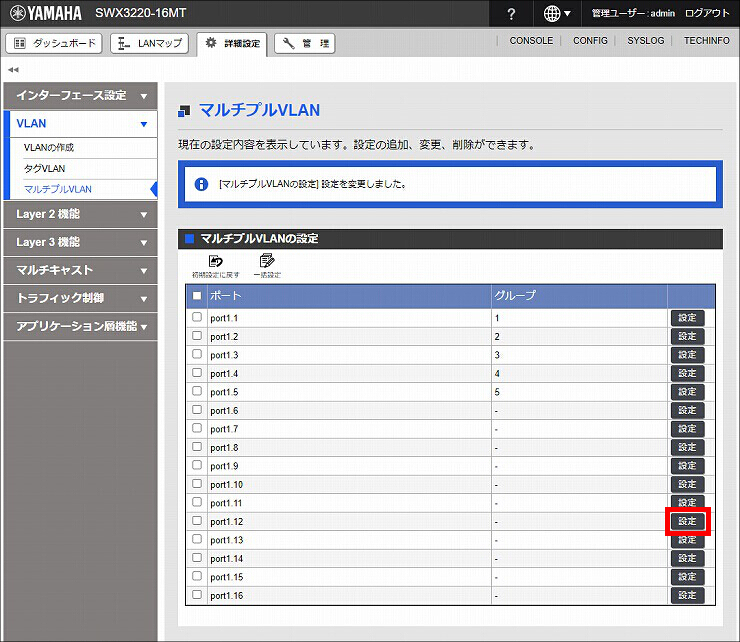Open VLANの作成 menu item
The height and width of the screenshot is (642, 740).
coord(49,147)
